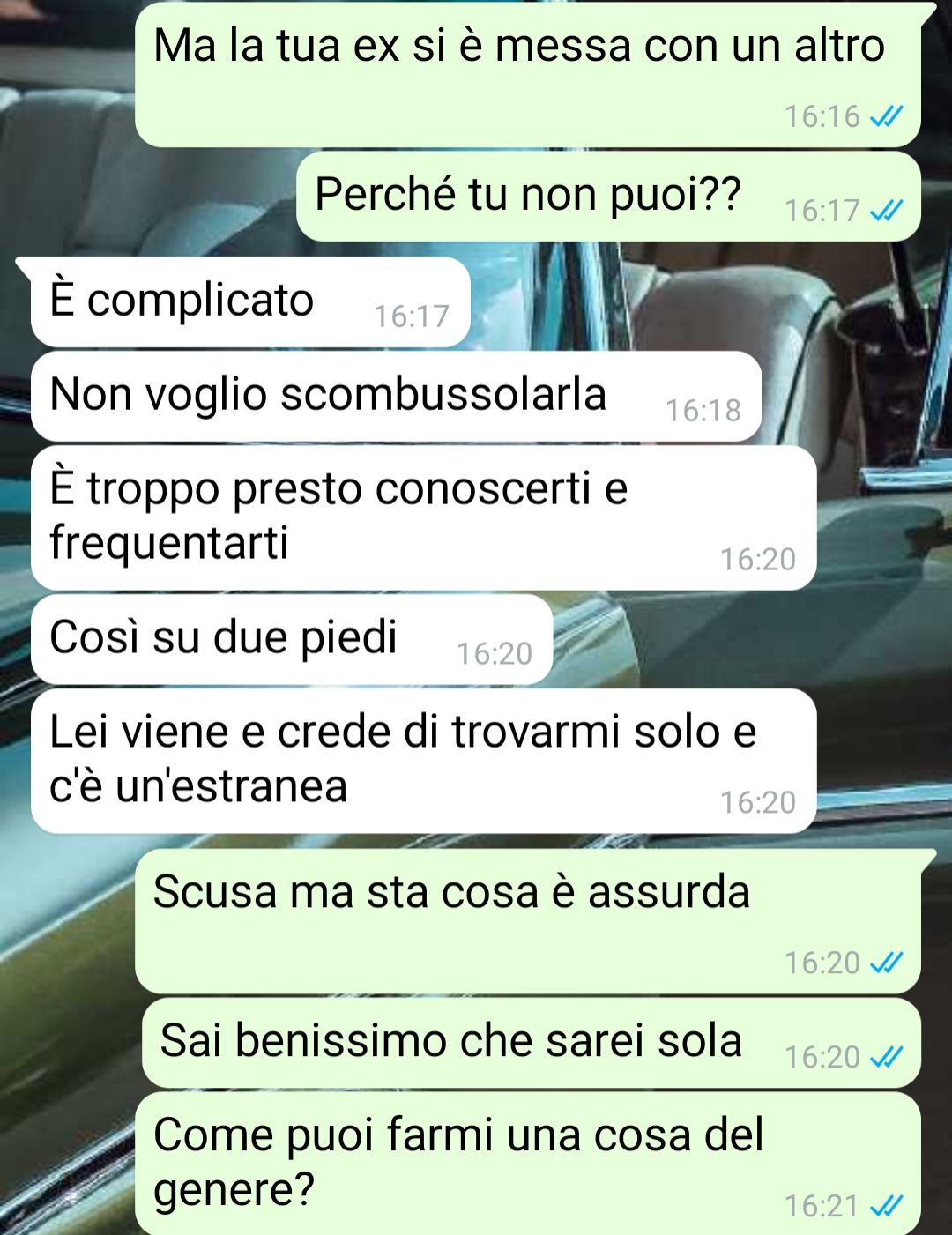Select the 'Perché tu non puoi??' sent message
The width and height of the screenshot is (952, 1235).
pyautogui.click(x=608, y=197)
